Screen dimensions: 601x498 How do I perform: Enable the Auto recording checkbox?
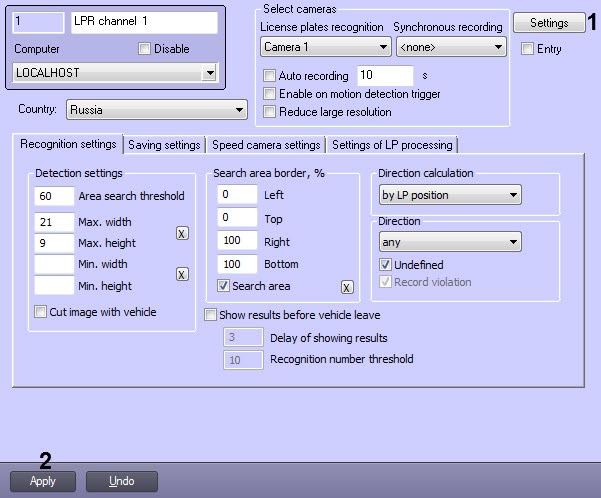[x=269, y=76]
